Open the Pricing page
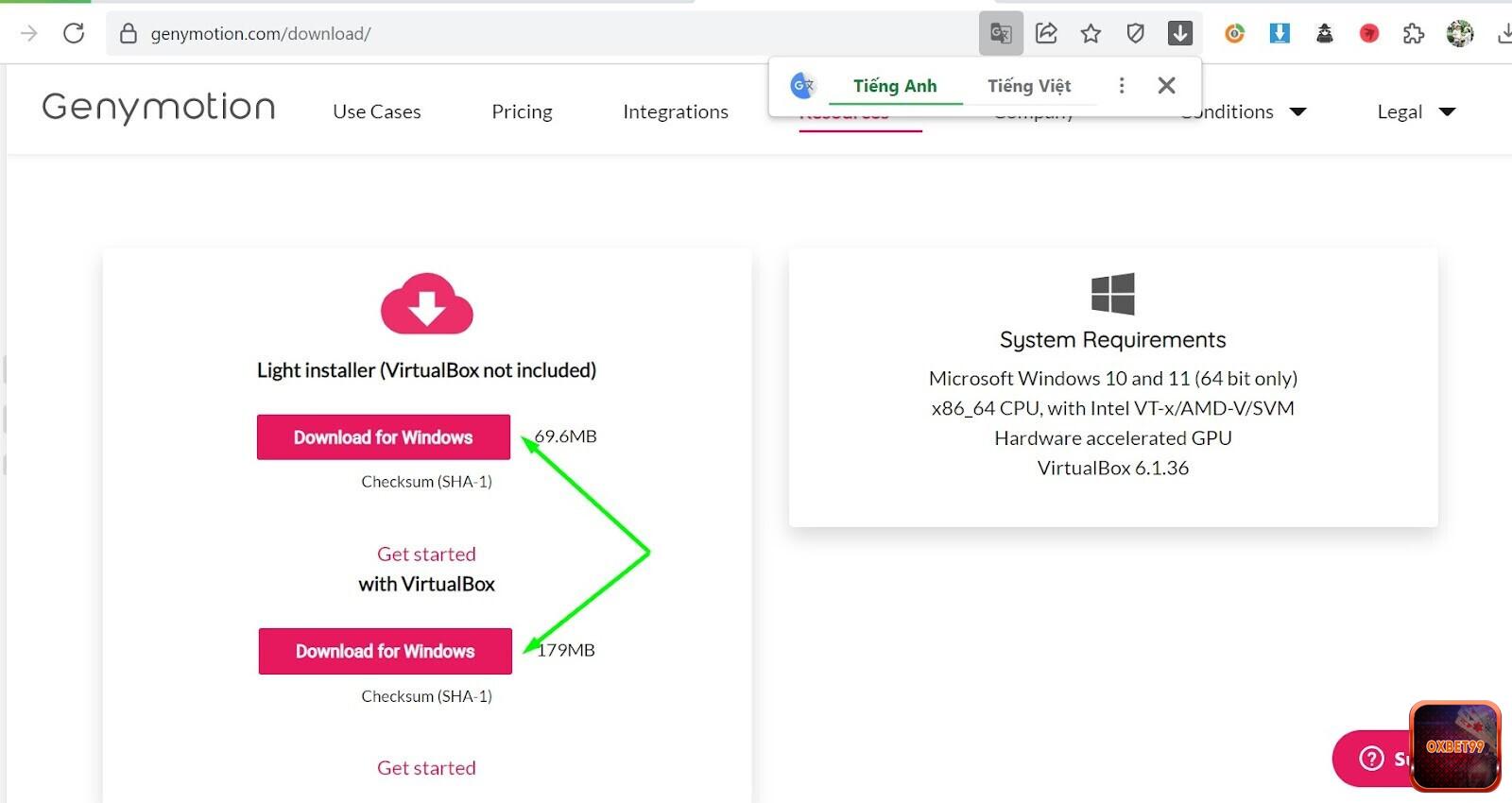1512x803 pixels. 522,111
